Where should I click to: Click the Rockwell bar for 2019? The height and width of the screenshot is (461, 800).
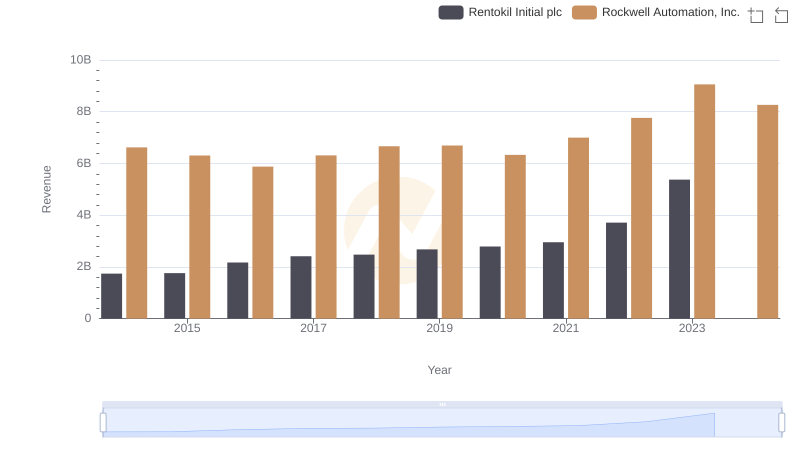(x=452, y=232)
